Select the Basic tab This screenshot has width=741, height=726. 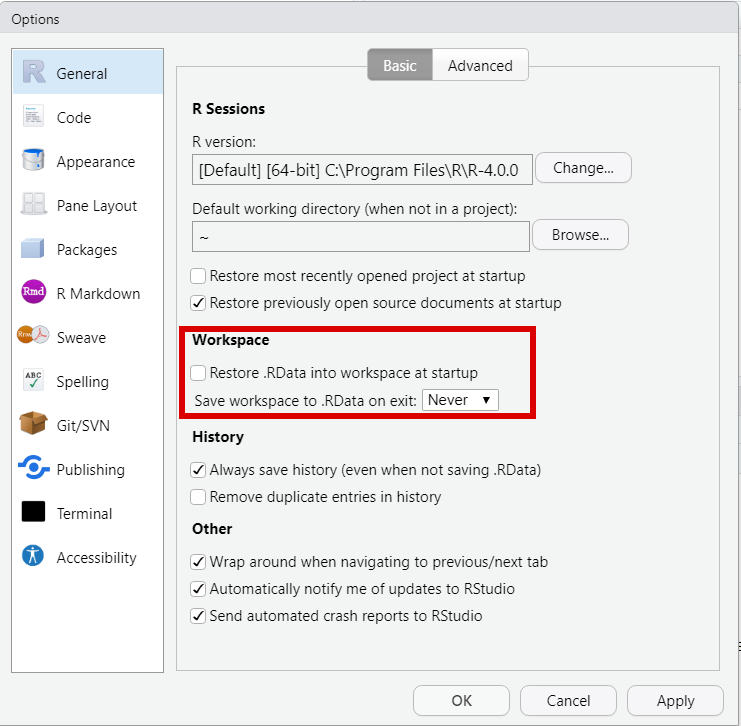coord(400,66)
